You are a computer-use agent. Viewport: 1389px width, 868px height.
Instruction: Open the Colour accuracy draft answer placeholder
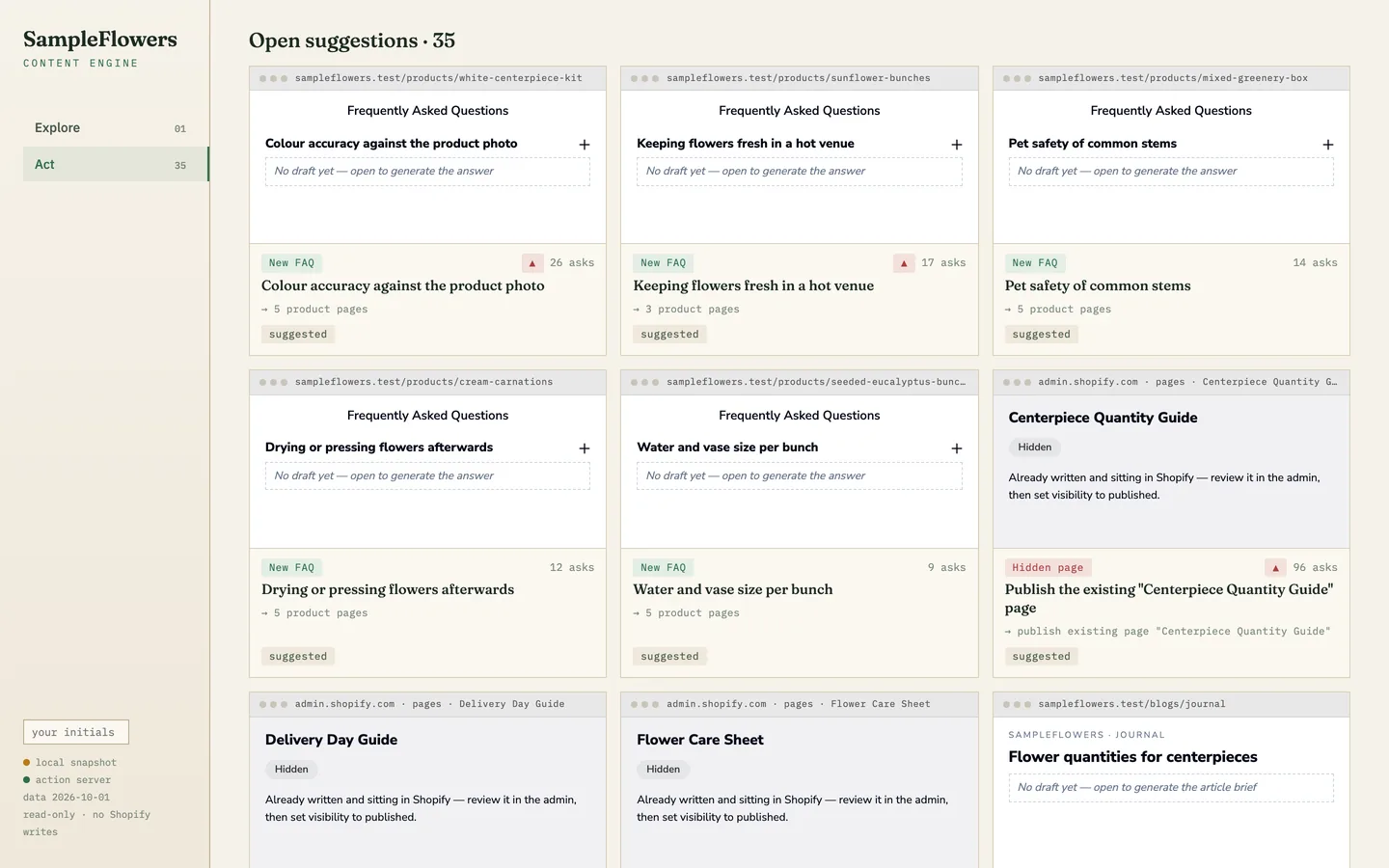tap(427, 172)
